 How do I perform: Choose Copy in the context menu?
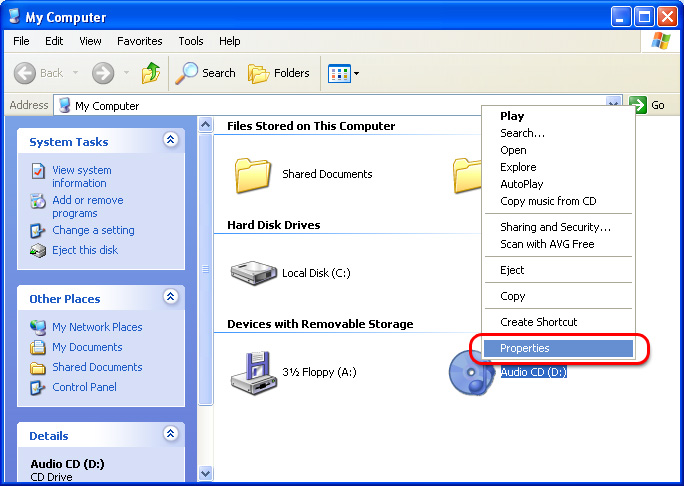[x=558, y=296]
